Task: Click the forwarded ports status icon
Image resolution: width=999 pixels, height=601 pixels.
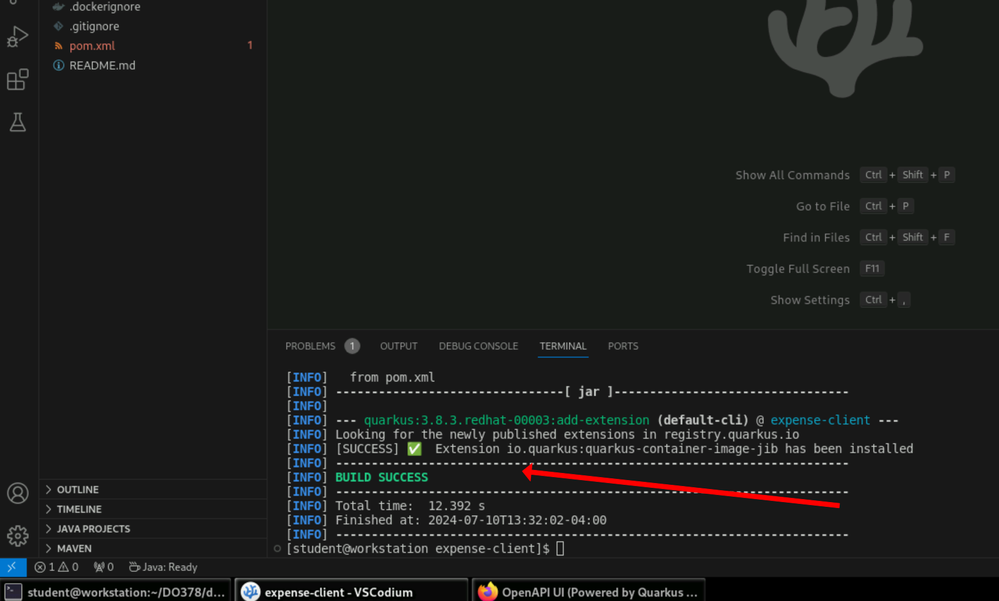Action: point(103,567)
